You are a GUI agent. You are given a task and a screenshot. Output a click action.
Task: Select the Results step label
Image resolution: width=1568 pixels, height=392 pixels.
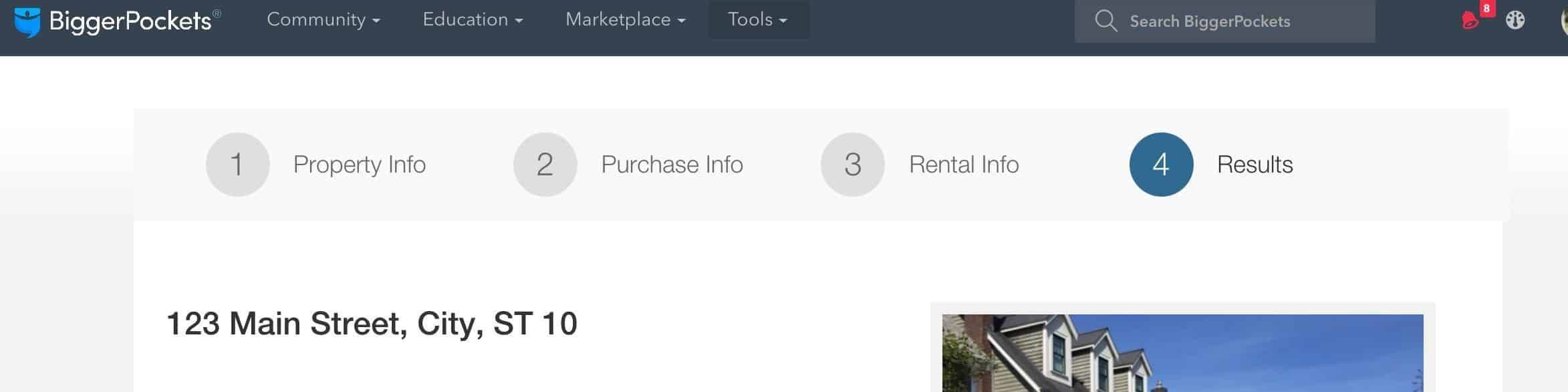tap(1255, 165)
